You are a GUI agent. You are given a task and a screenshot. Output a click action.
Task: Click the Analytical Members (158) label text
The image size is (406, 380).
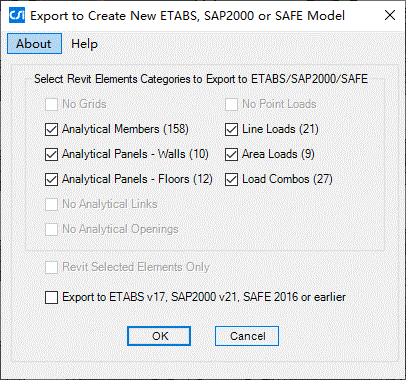click(x=125, y=129)
